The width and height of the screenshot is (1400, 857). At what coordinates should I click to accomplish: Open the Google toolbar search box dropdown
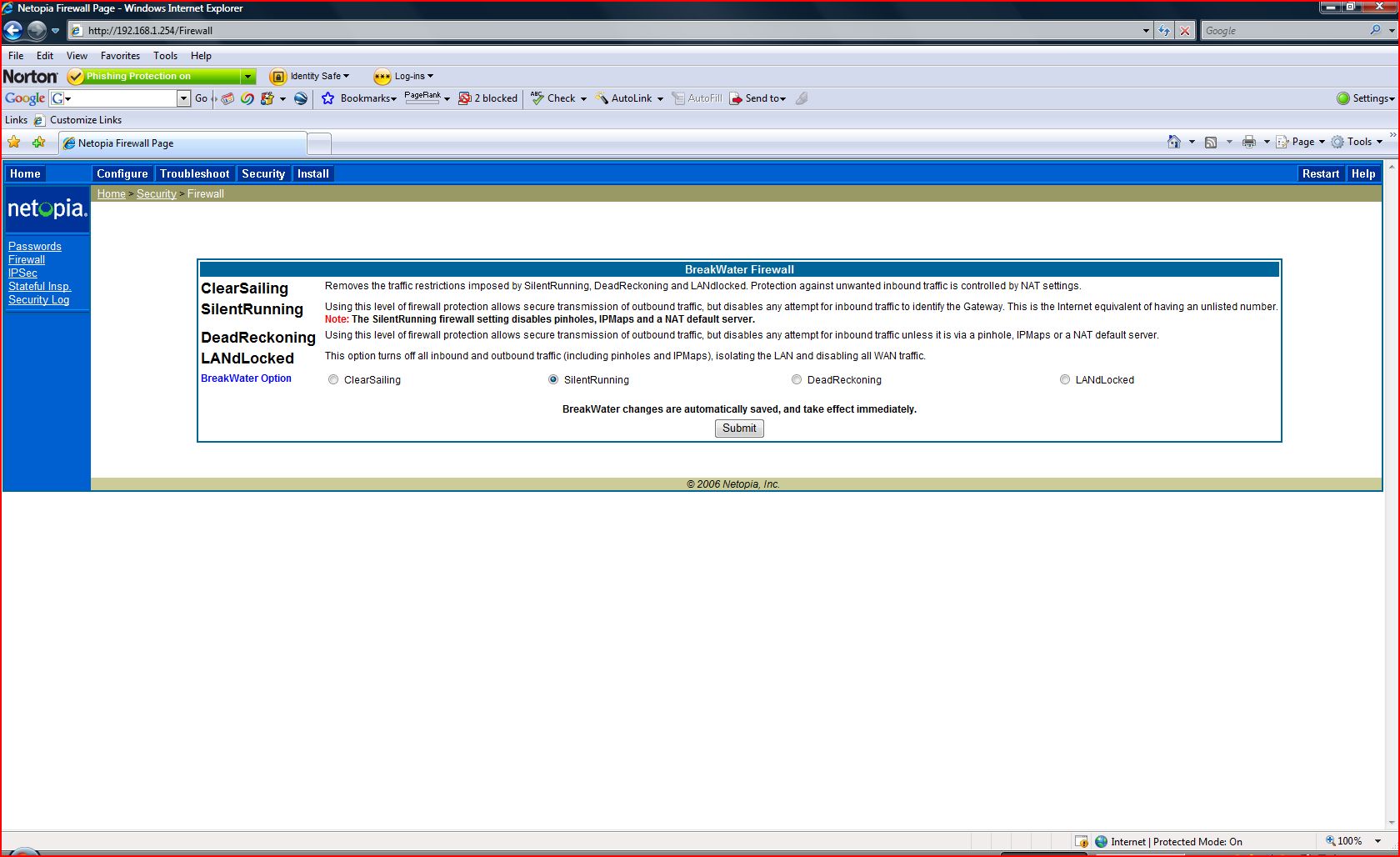(184, 98)
